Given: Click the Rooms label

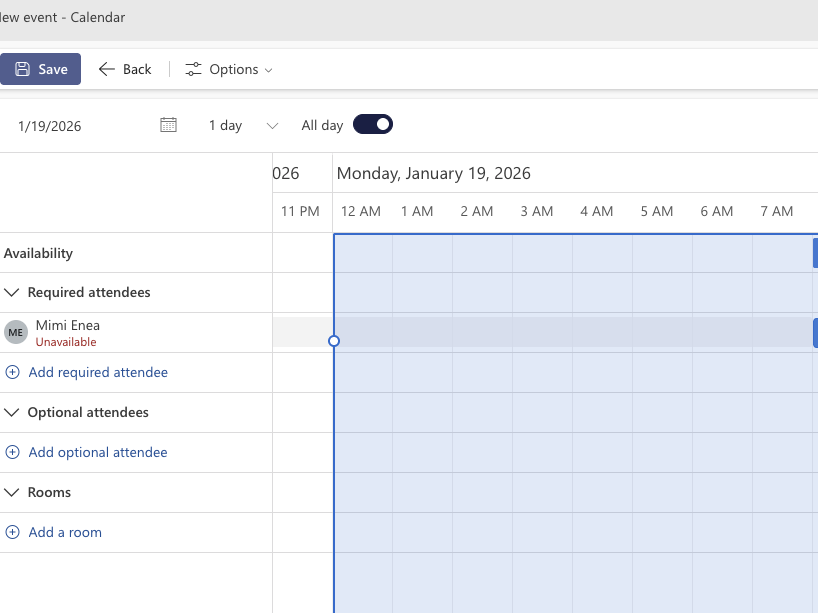Looking at the screenshot, I should [49, 492].
